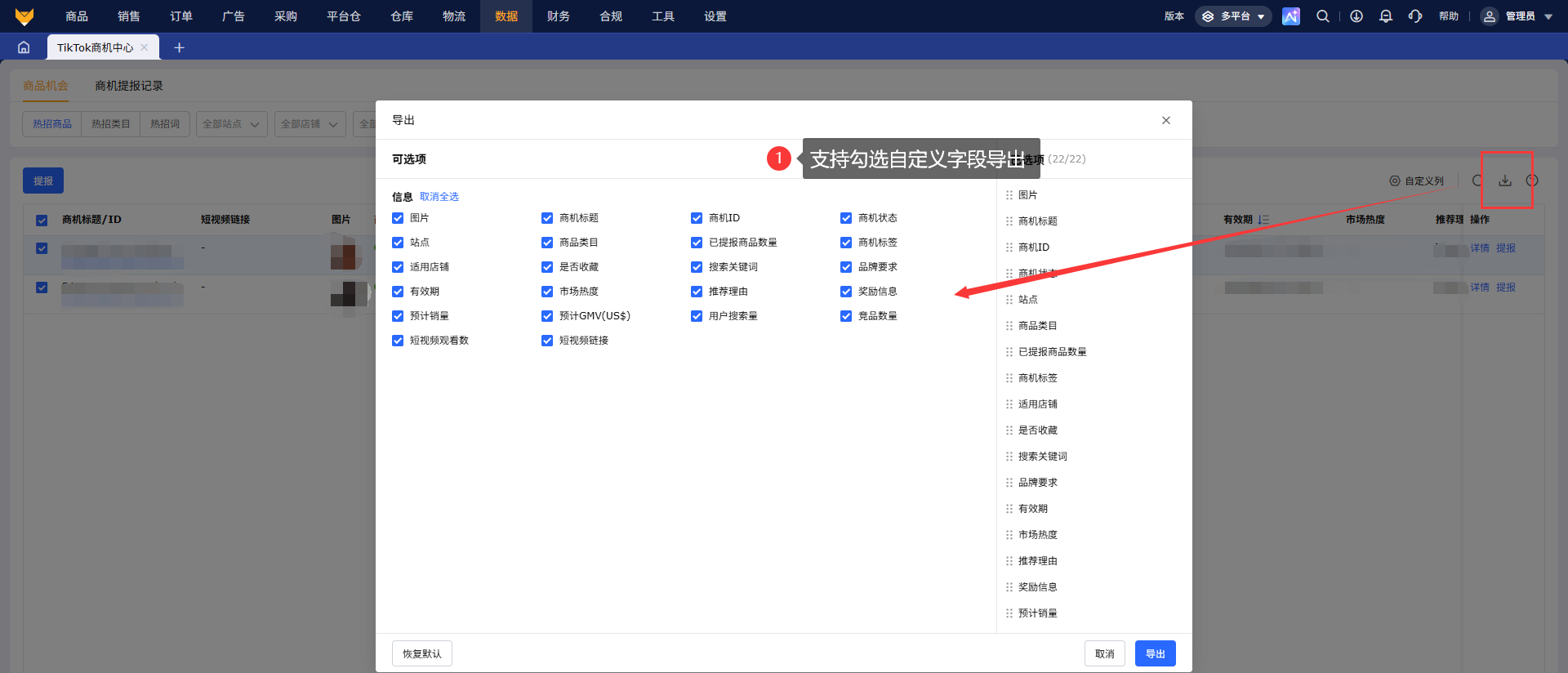The image size is (1568, 673).
Task: Add a new tab with the plus icon
Action: [180, 47]
